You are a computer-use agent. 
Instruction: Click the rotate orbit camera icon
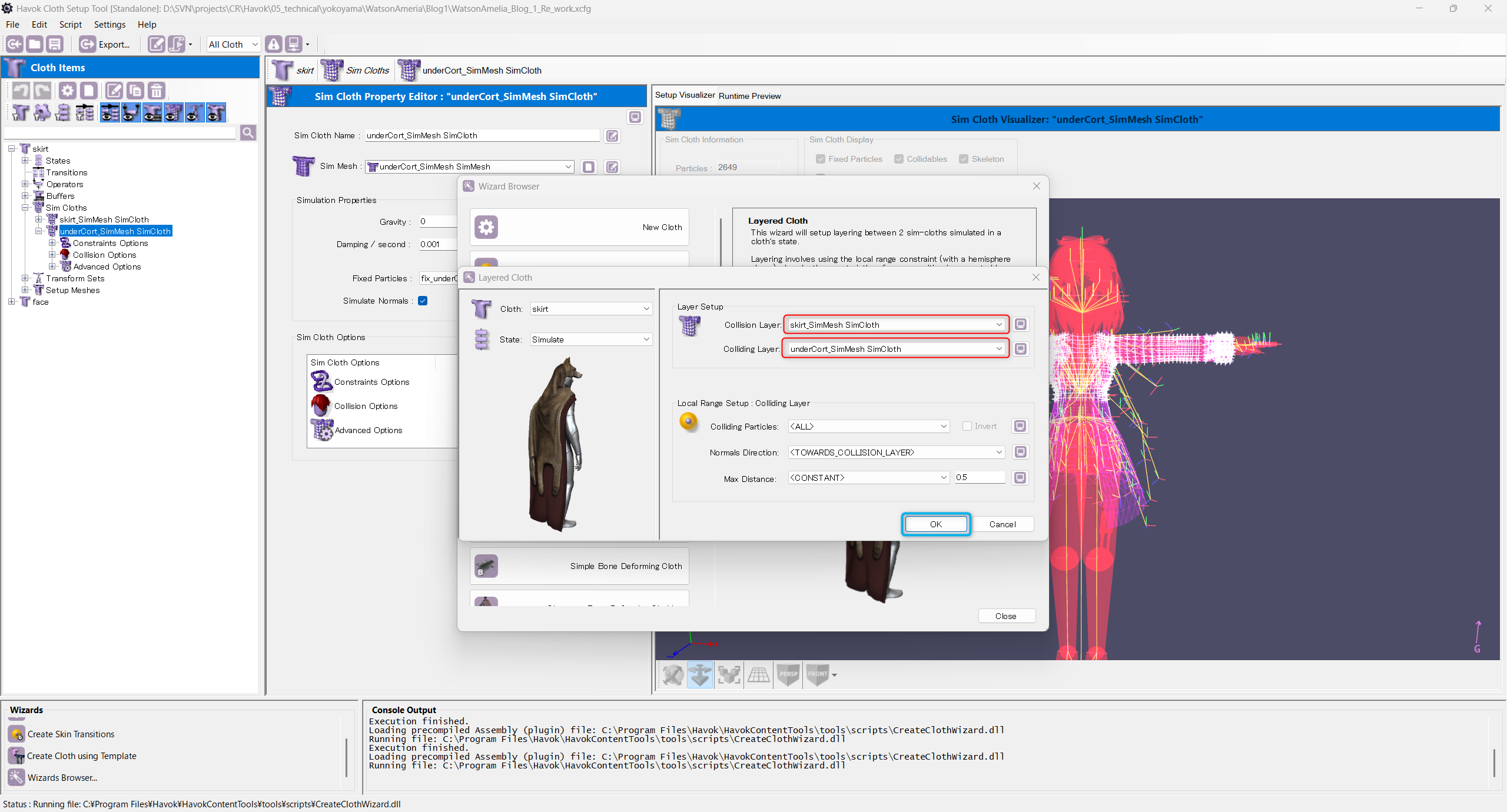[672, 675]
